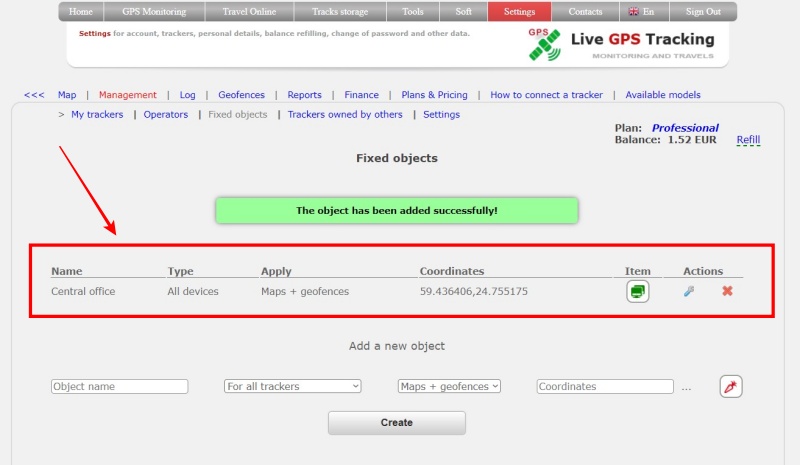Click the Object name input field

119,387
